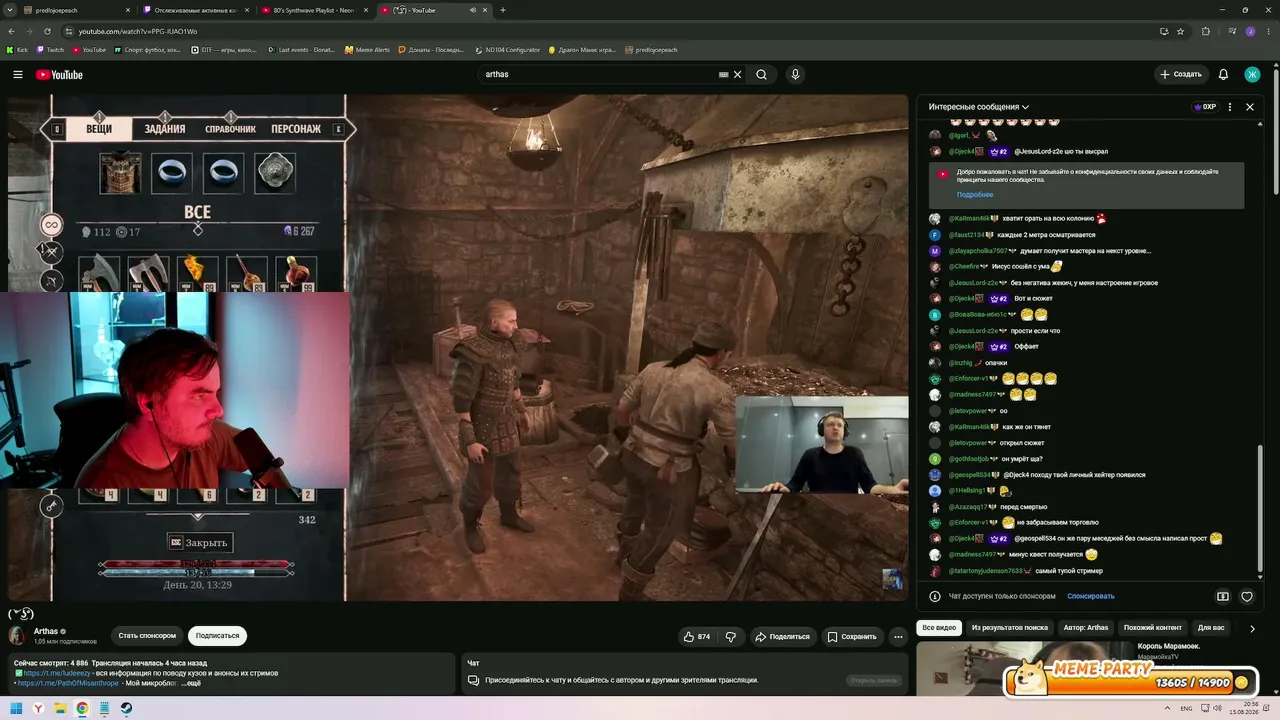The height and width of the screenshot is (720, 1280).
Task: Open the YouTube account avatar menu
Action: point(1252,75)
